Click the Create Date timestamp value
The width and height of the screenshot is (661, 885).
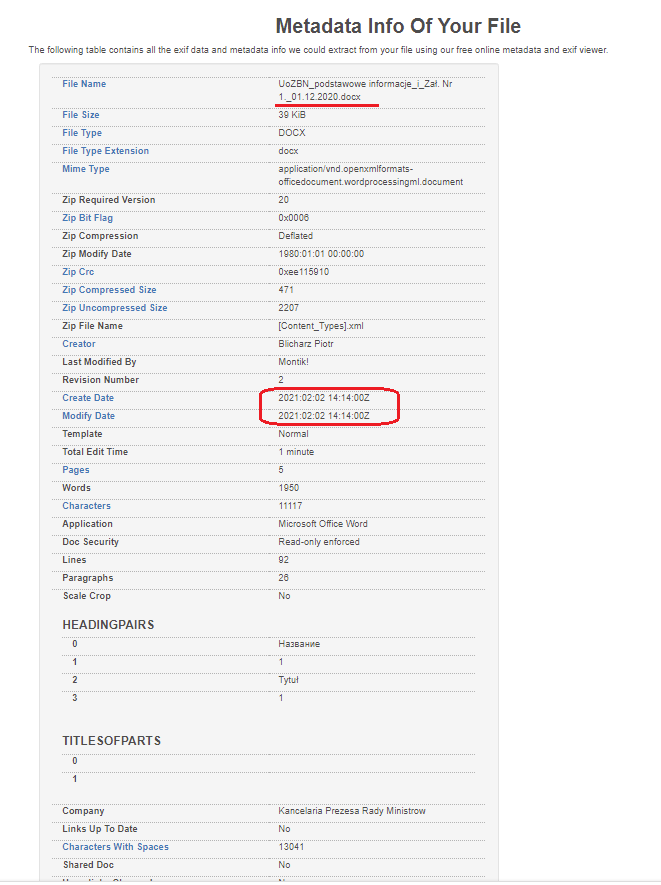tap(323, 398)
